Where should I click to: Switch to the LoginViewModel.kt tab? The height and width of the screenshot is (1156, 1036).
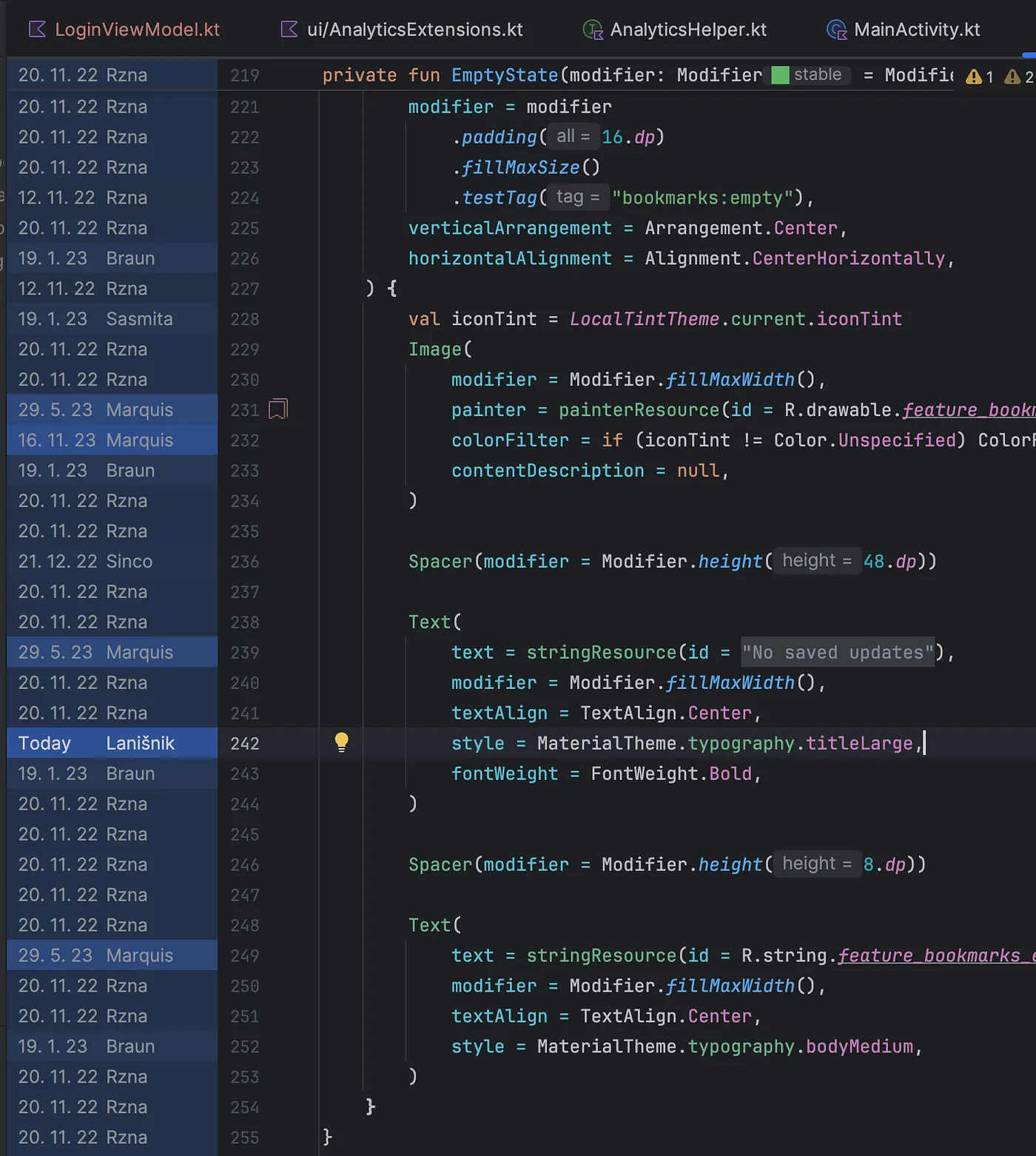(137, 30)
